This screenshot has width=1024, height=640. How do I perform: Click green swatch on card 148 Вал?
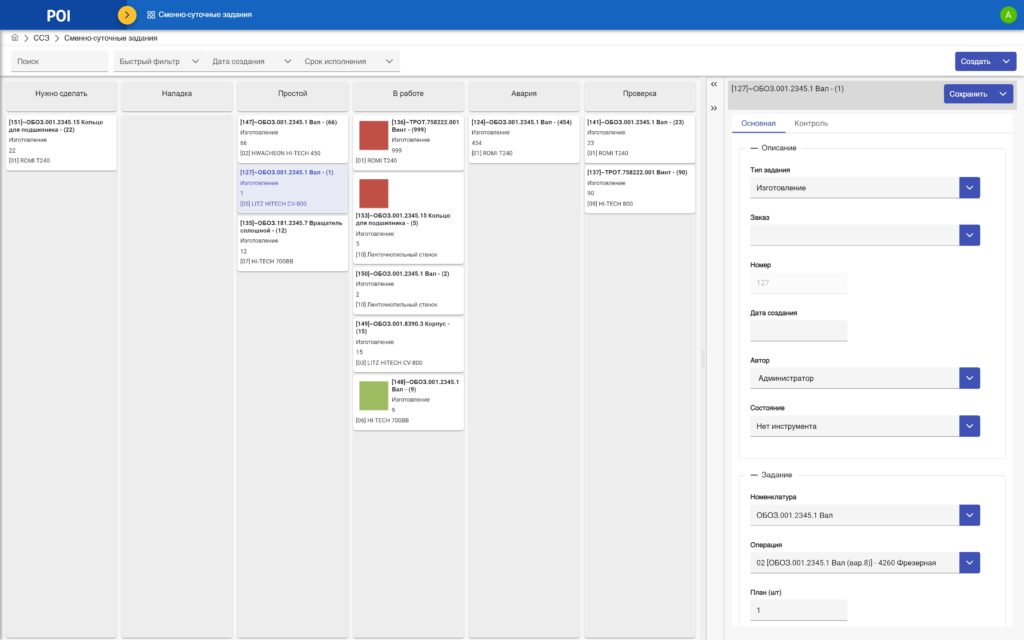(374, 396)
